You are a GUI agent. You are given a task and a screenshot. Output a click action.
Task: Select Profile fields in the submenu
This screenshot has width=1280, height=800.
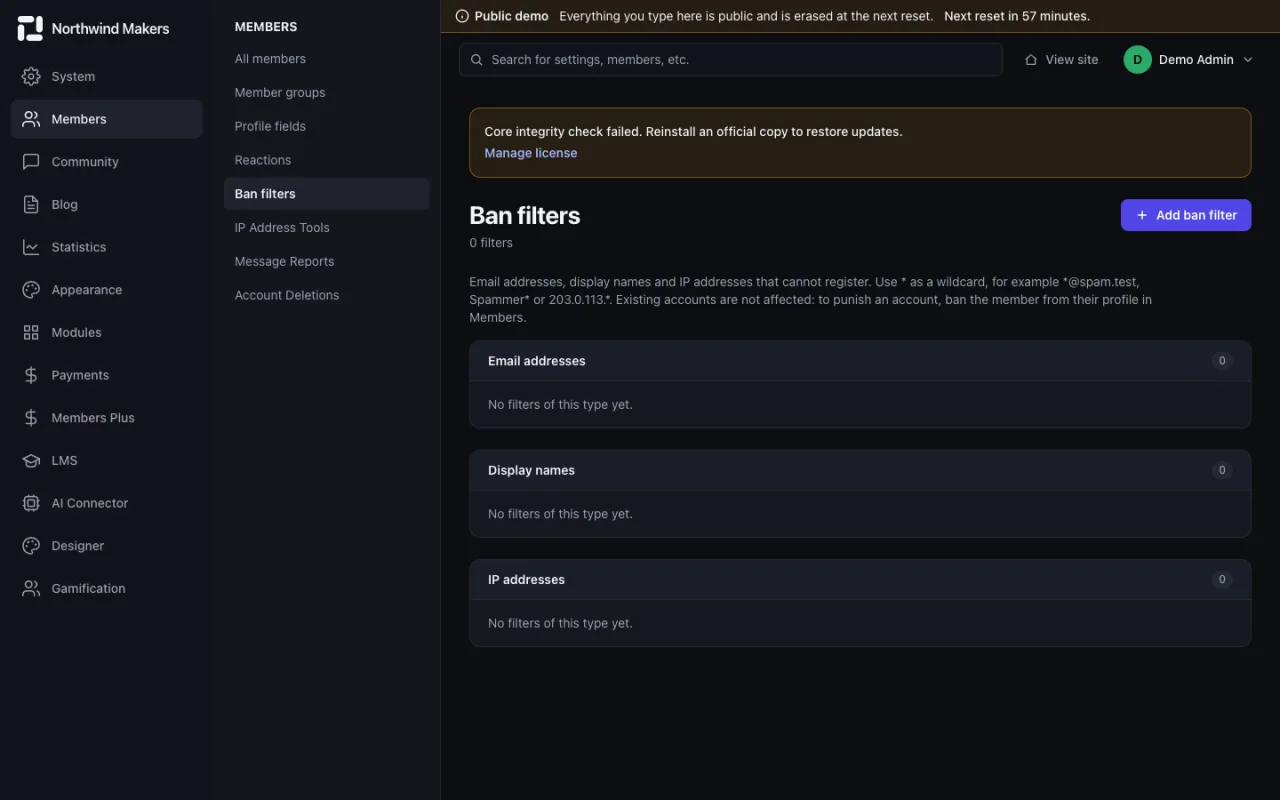[326, 126]
